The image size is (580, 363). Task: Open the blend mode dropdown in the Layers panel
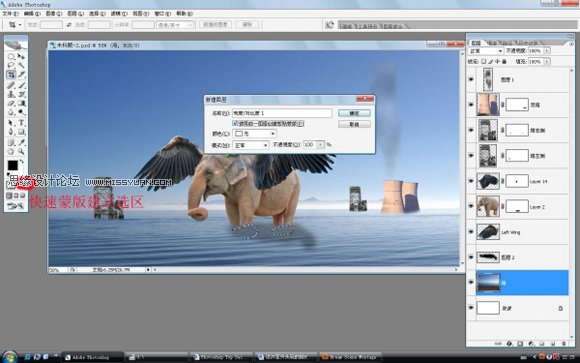[486, 51]
